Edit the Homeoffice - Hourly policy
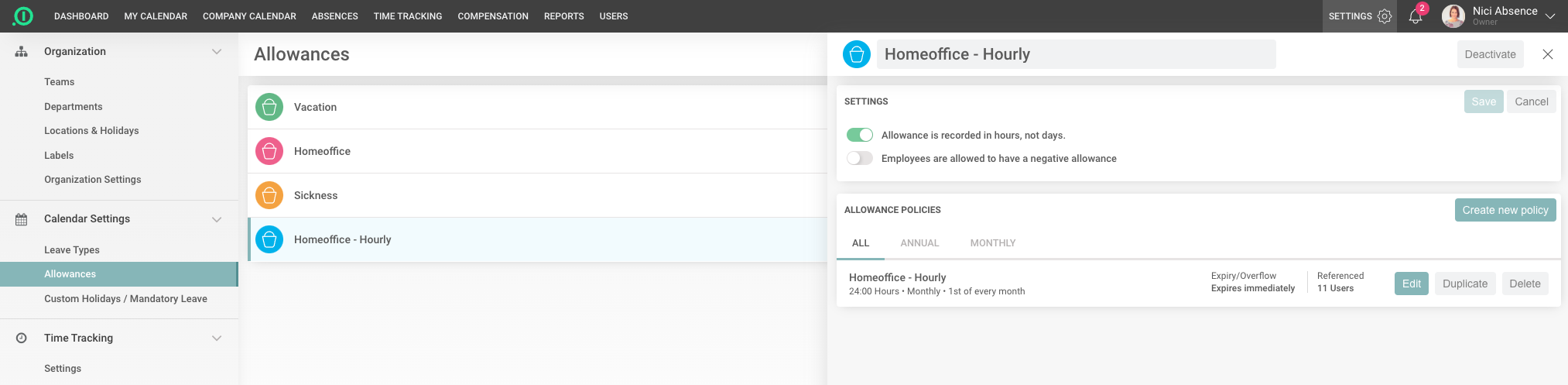 click(1411, 284)
